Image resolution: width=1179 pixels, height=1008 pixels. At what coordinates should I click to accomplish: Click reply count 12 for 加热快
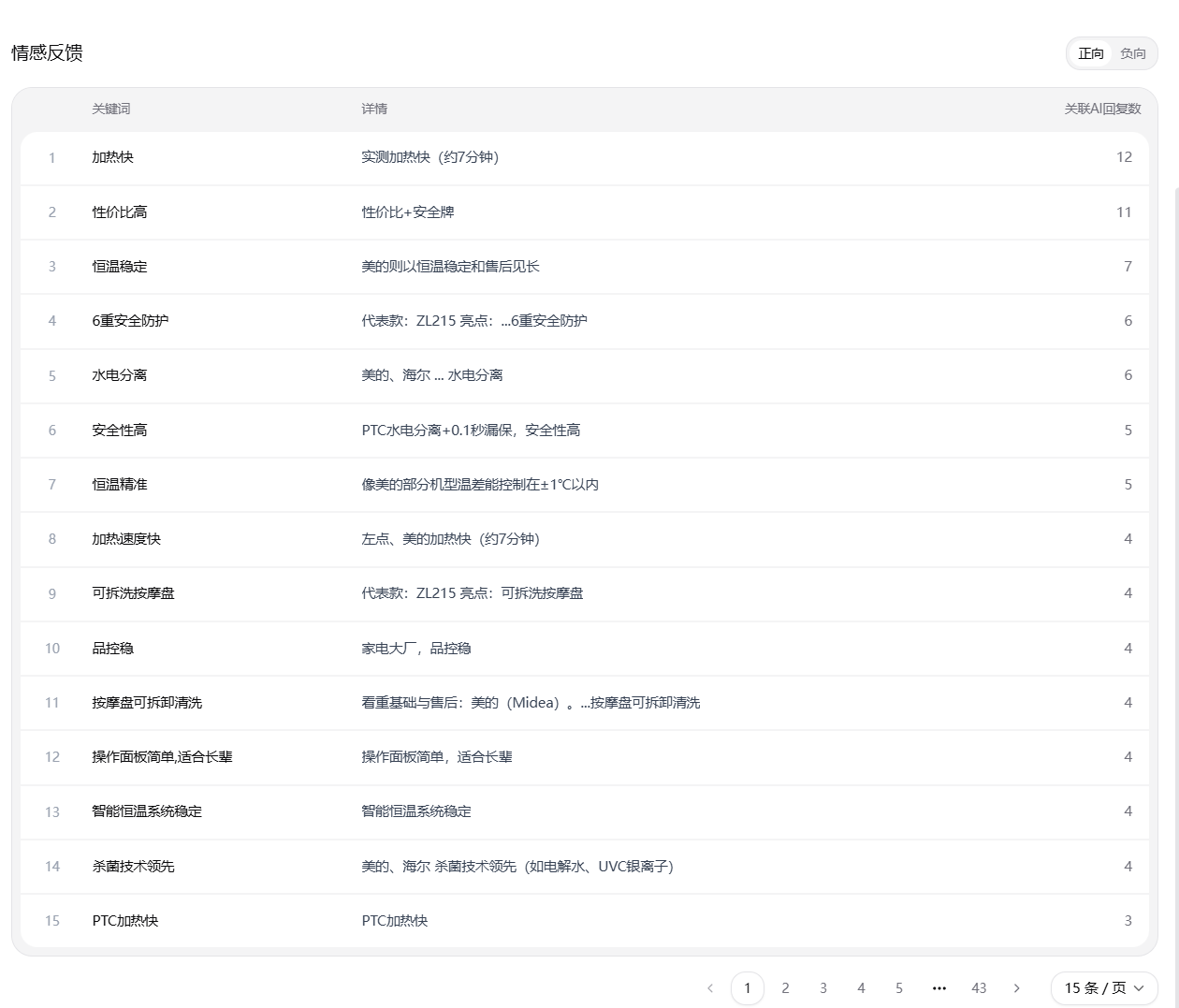click(x=1124, y=157)
